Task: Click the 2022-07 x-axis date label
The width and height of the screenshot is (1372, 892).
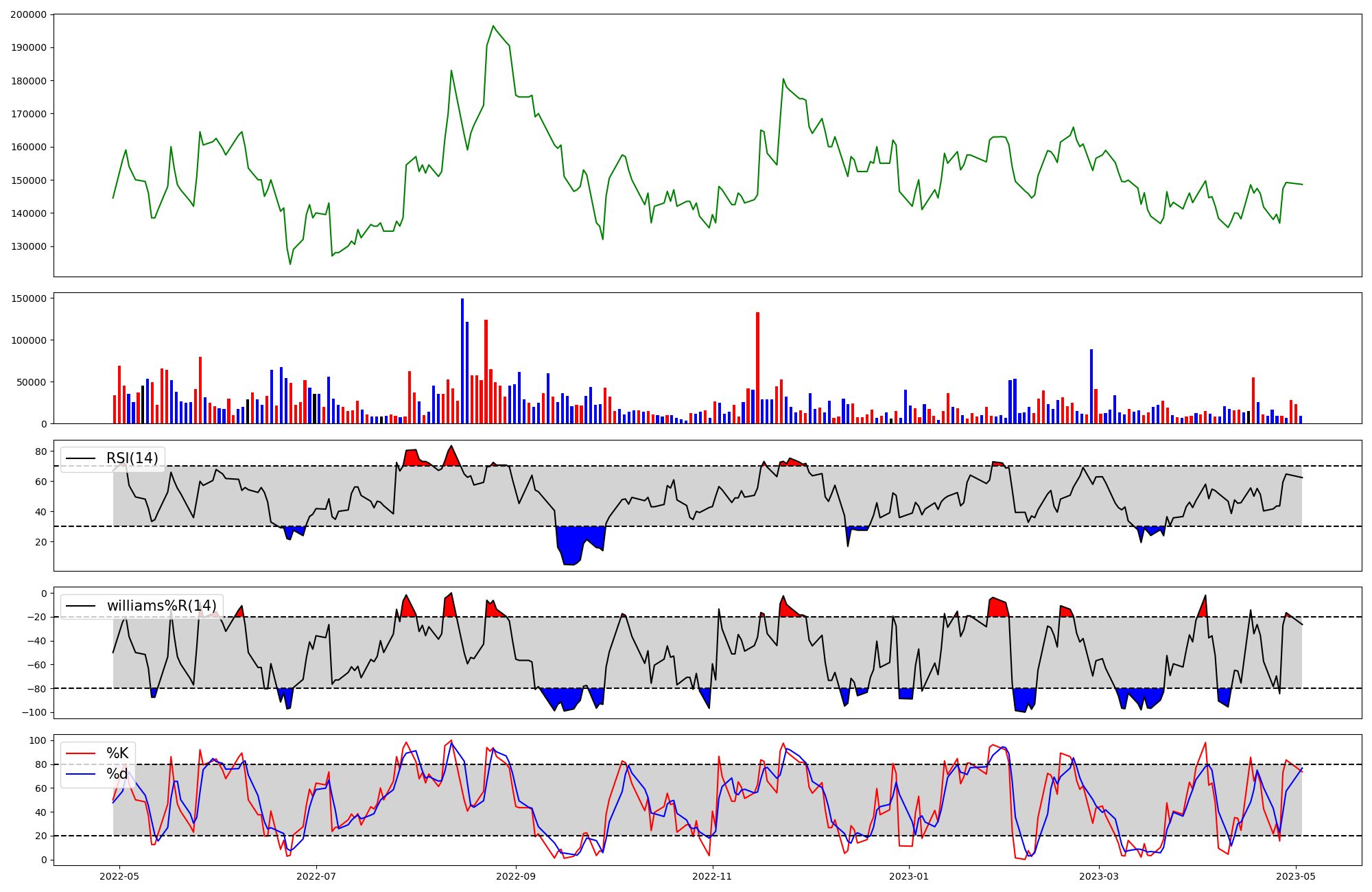Action: click(316, 876)
